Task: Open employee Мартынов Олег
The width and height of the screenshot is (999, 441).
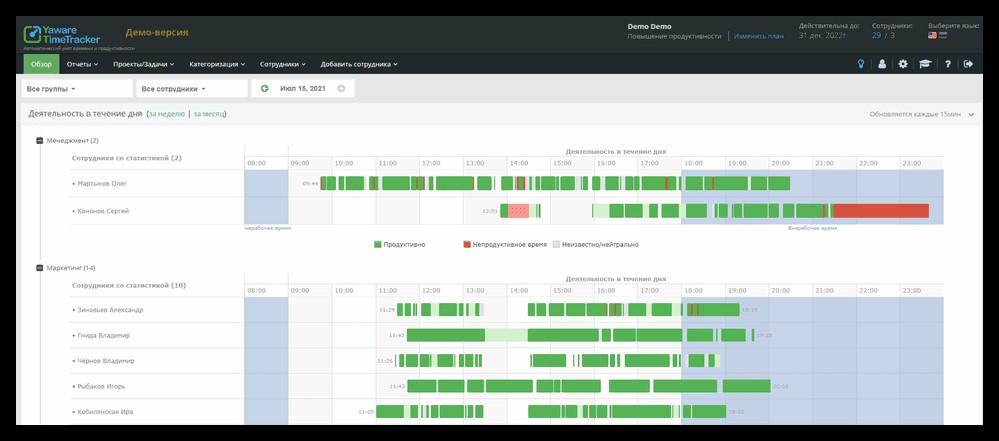Action: coord(102,184)
